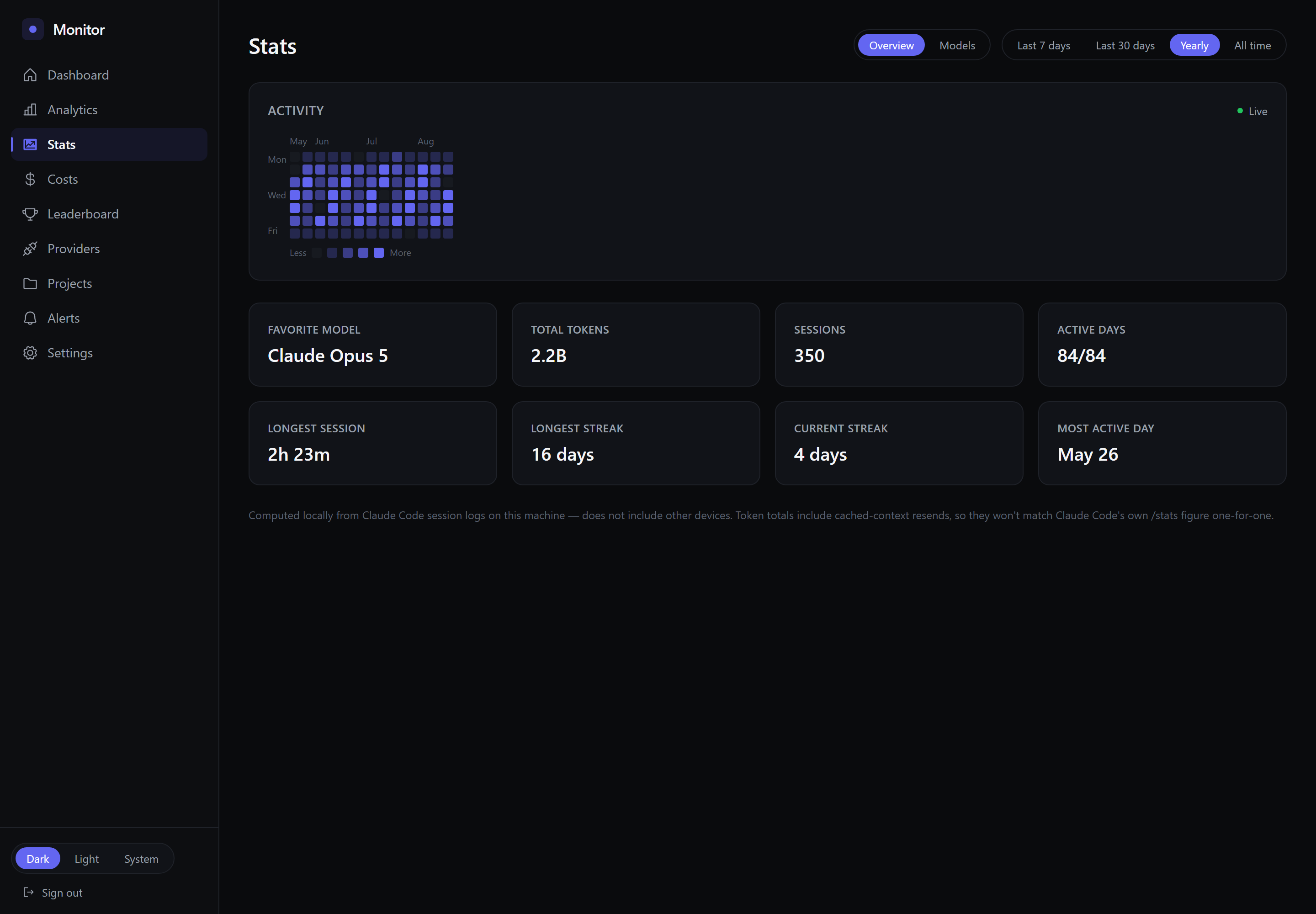The height and width of the screenshot is (914, 1316).
Task: Click the Sign out arrow icon
Action: point(29,892)
